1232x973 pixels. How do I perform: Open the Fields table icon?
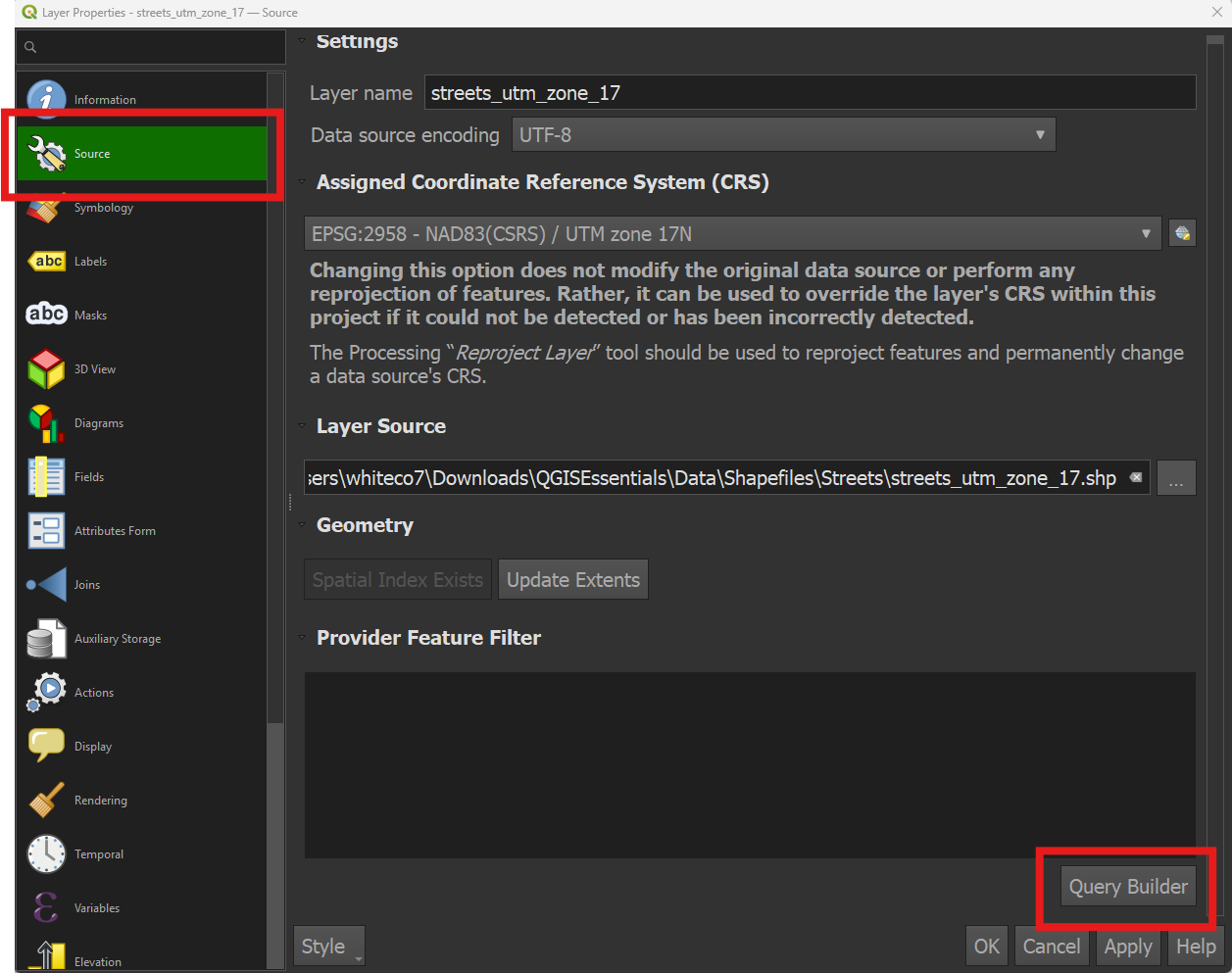(46, 476)
